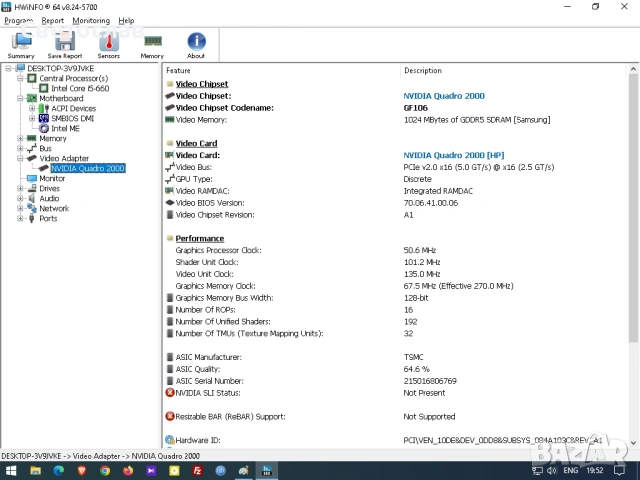Collapse the Motherboard tree node
Image resolution: width=640 pixels, height=480 pixels.
click(20, 98)
